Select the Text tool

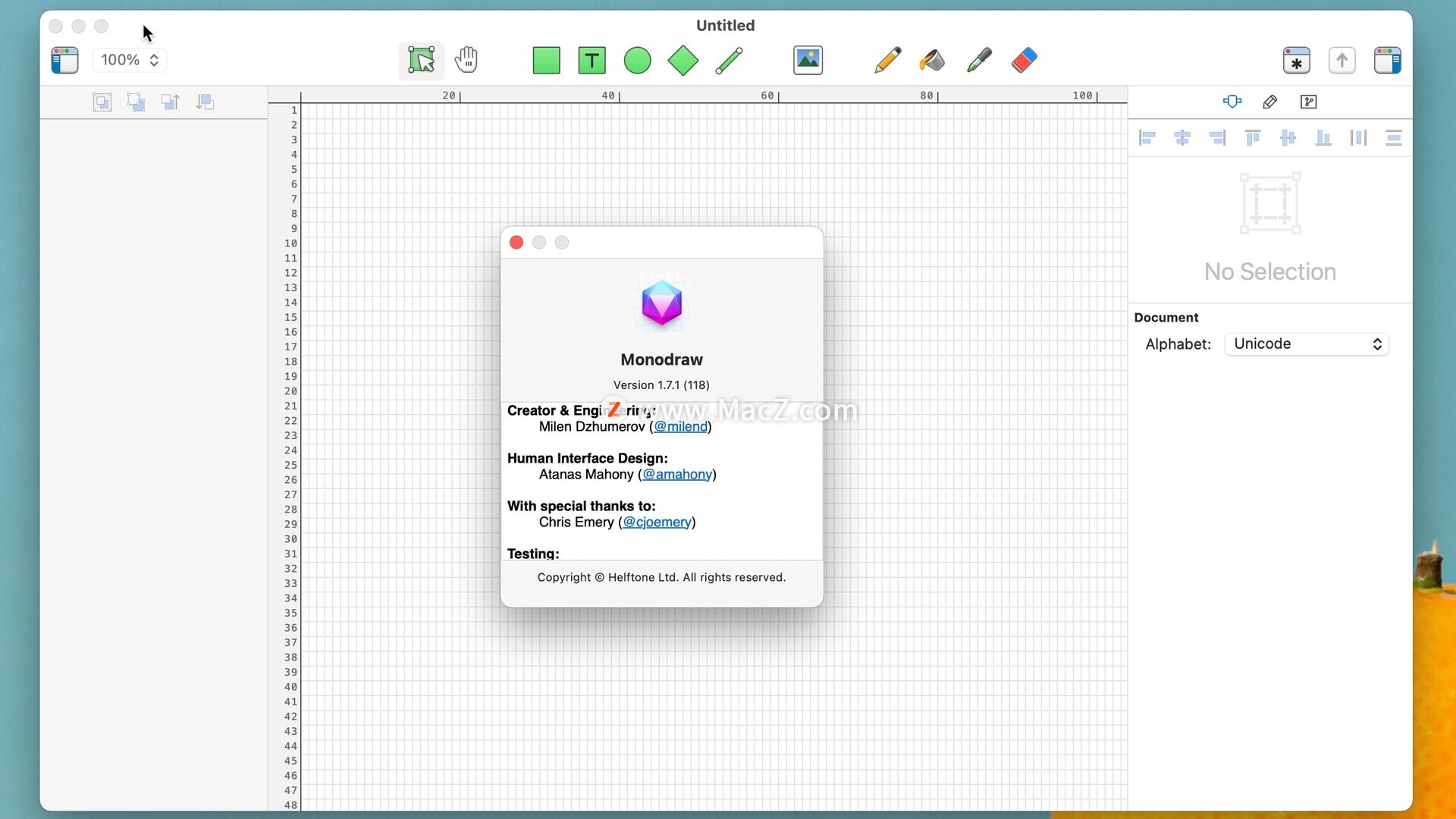pos(591,60)
